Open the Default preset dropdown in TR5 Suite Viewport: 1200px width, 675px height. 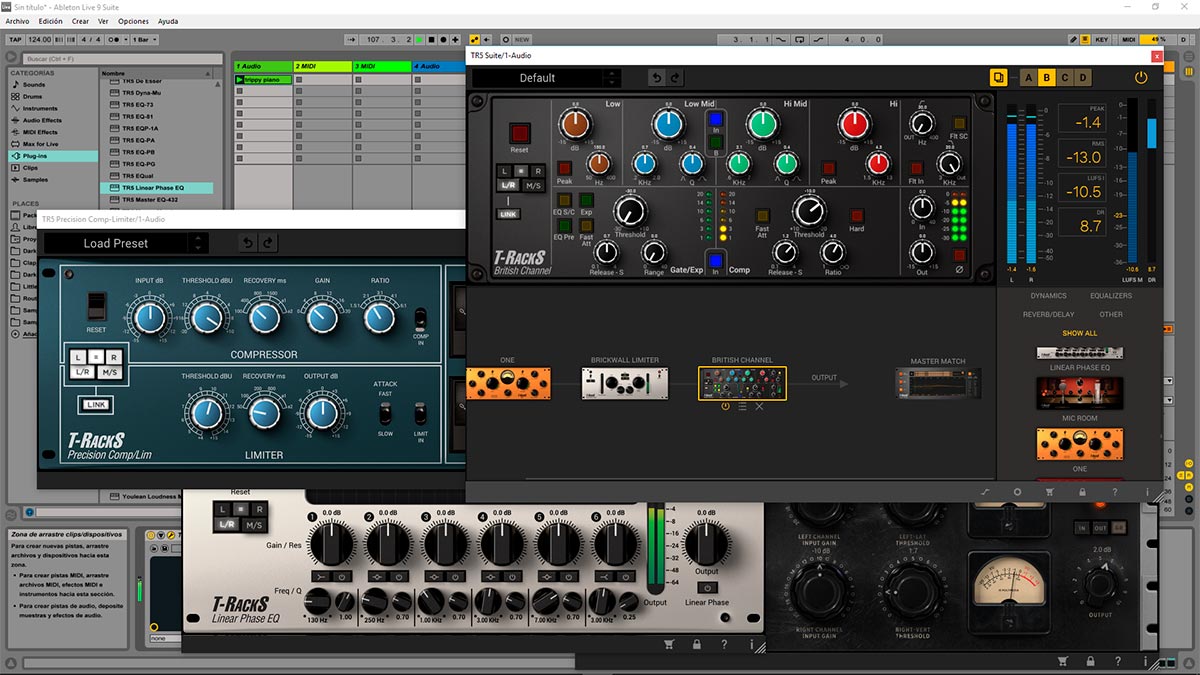(537, 78)
